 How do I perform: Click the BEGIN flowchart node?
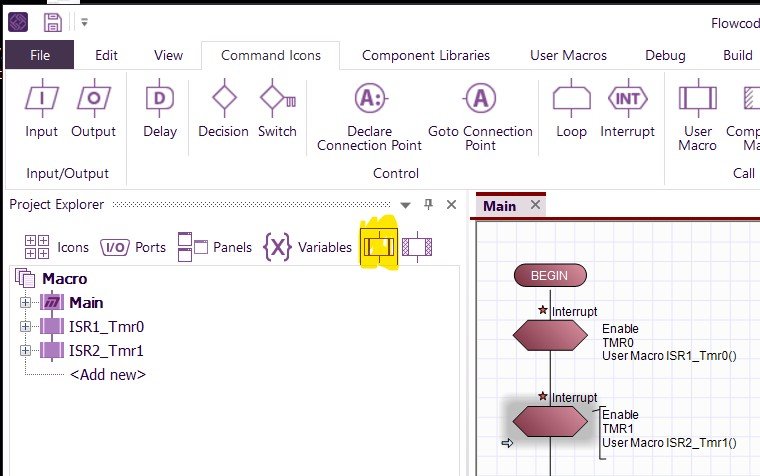click(x=550, y=275)
